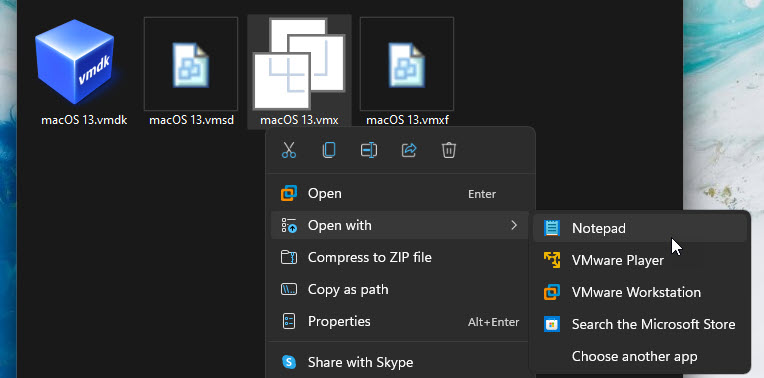Click the Rename icon in context menu
Viewport: 764px width, 378px height.
click(x=369, y=150)
